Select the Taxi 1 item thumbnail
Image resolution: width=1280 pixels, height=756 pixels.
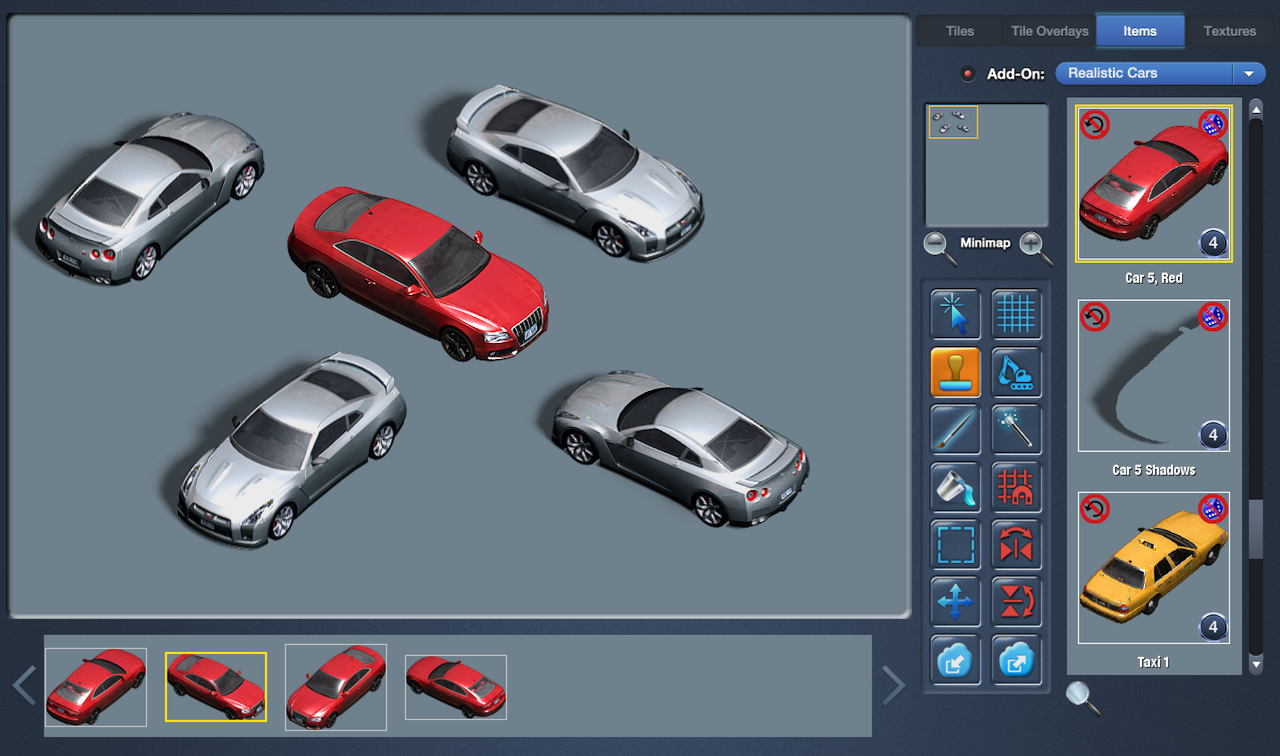1154,568
